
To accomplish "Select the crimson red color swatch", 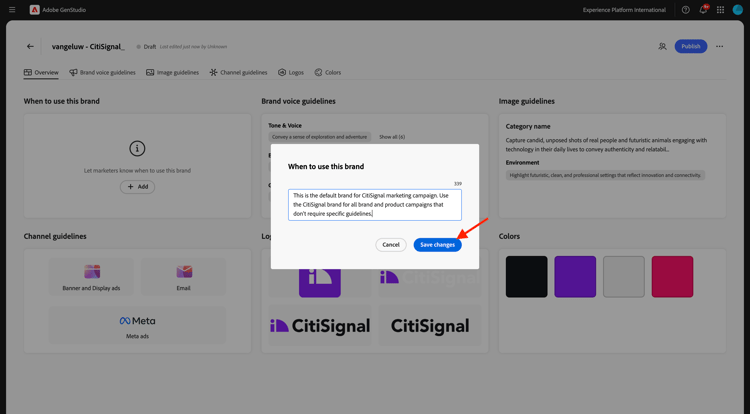I will tap(673, 277).
